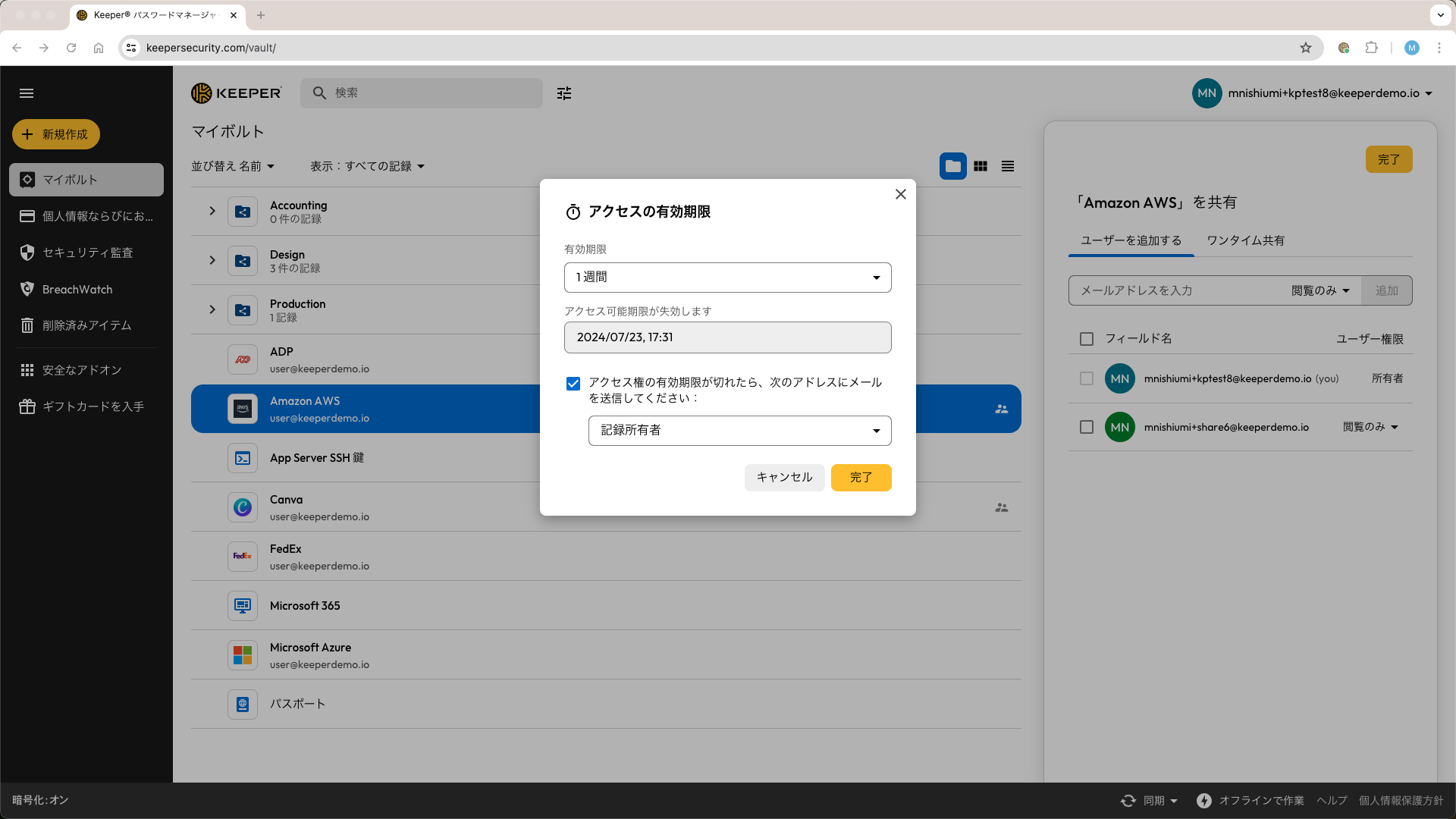This screenshot has width=1456, height=819.
Task: Switch to ワンタイム共有 tab
Action: 1245,240
